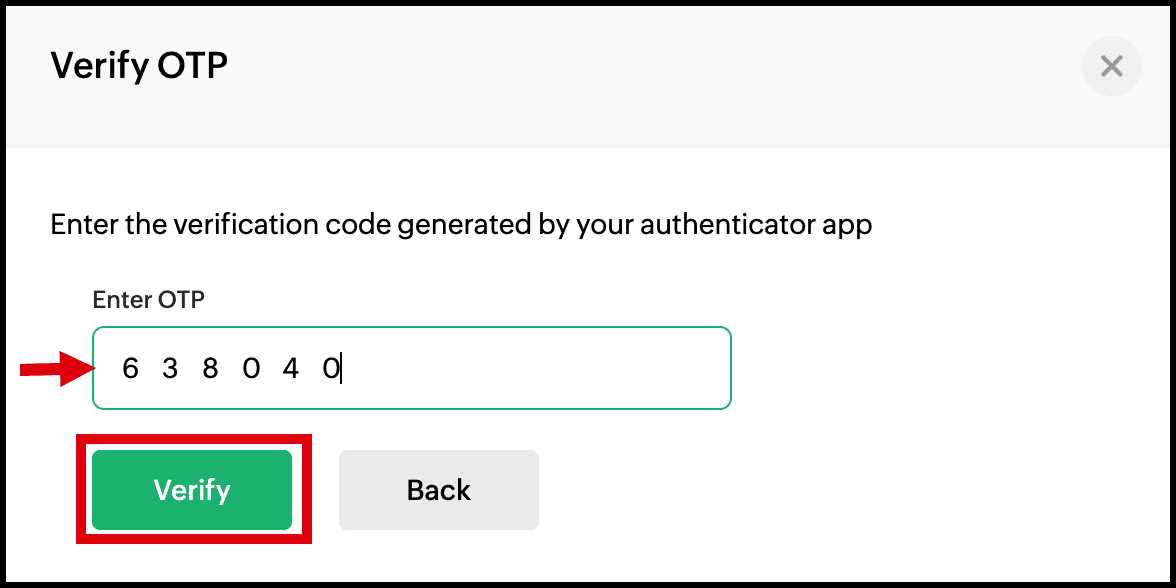
Task: Click the gray dialog header bar
Action: point(588,73)
